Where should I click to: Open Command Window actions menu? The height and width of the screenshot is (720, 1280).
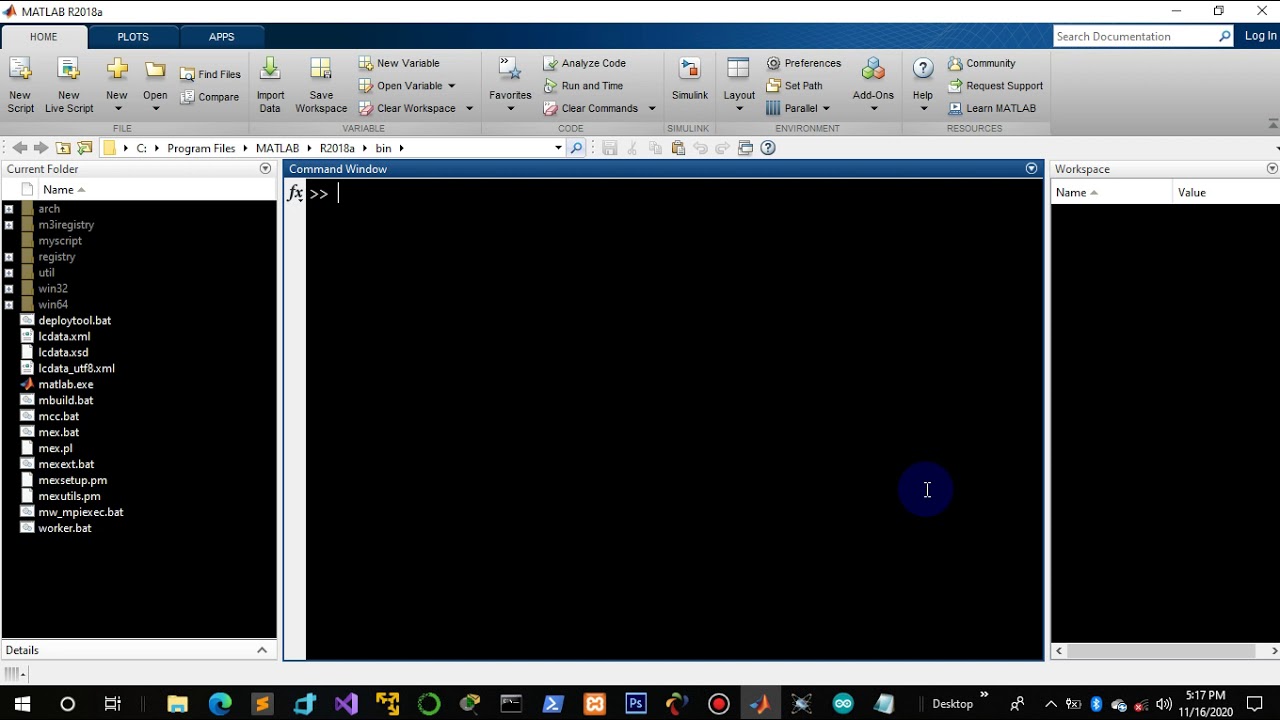pyautogui.click(x=1031, y=169)
